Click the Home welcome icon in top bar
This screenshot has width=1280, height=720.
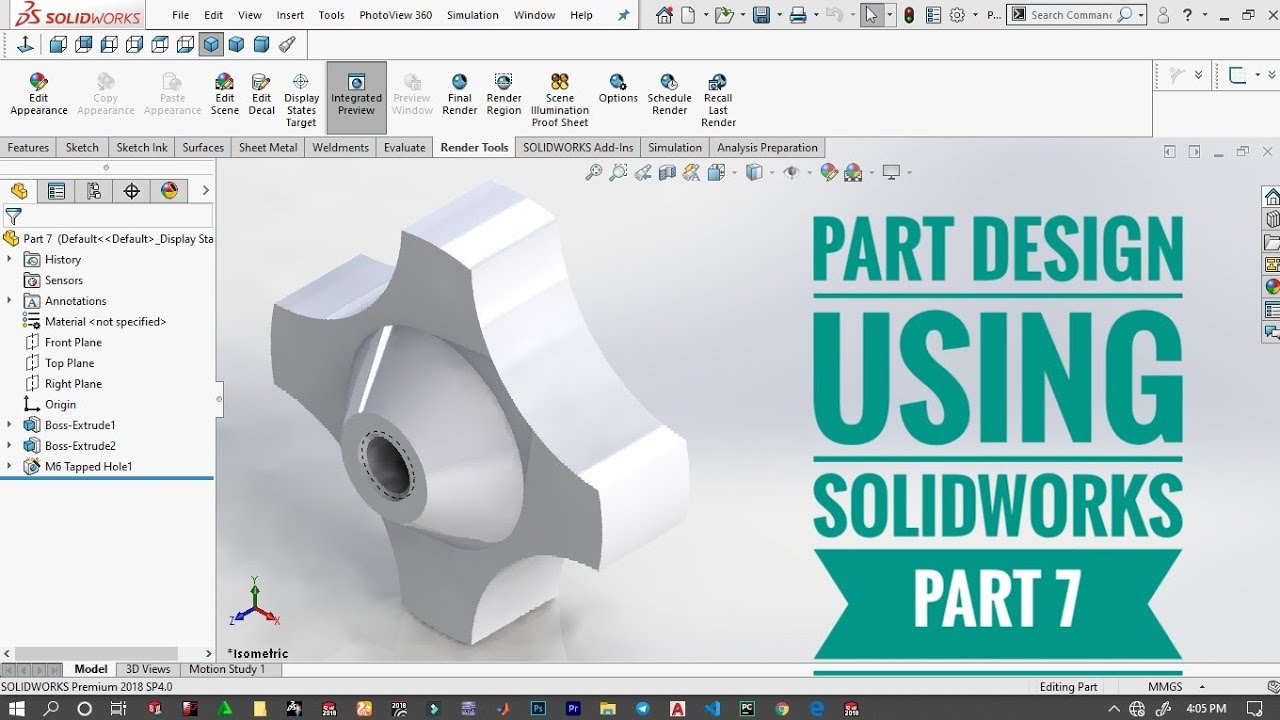665,15
